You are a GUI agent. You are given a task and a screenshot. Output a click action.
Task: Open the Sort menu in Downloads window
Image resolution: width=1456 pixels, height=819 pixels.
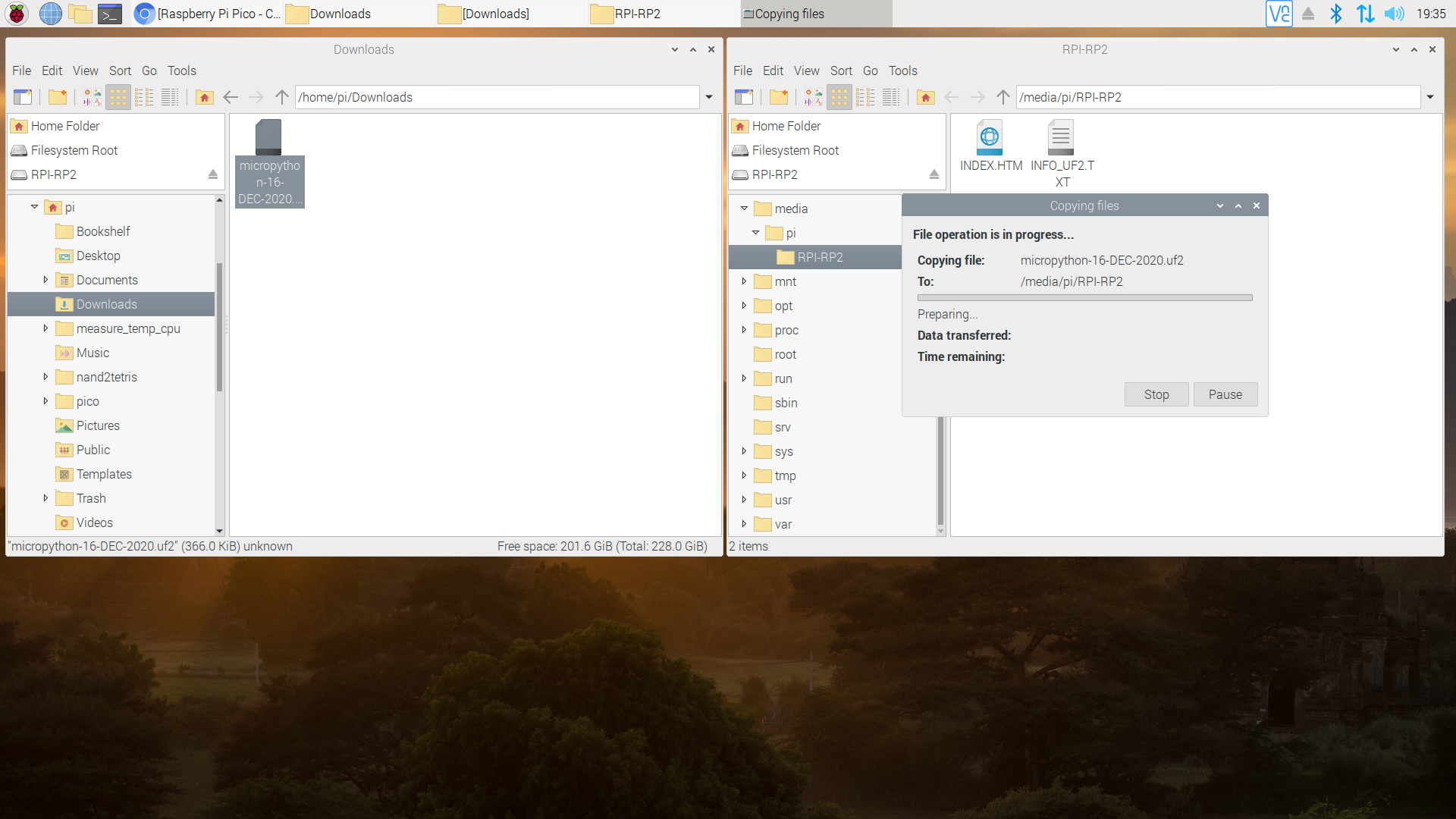[x=120, y=71]
